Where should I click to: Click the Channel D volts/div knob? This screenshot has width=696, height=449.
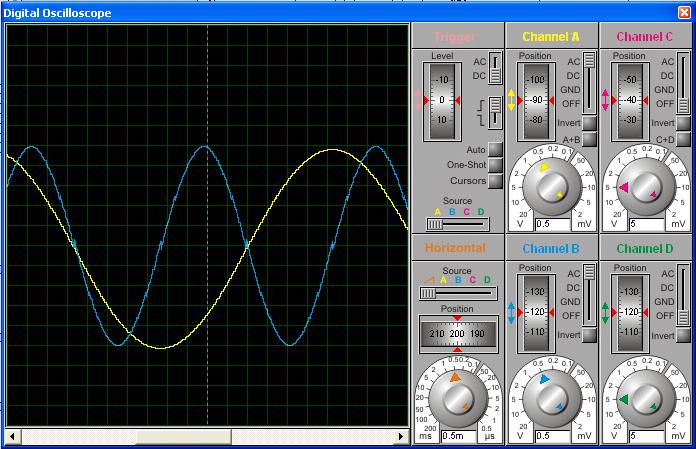pyautogui.click(x=646, y=399)
